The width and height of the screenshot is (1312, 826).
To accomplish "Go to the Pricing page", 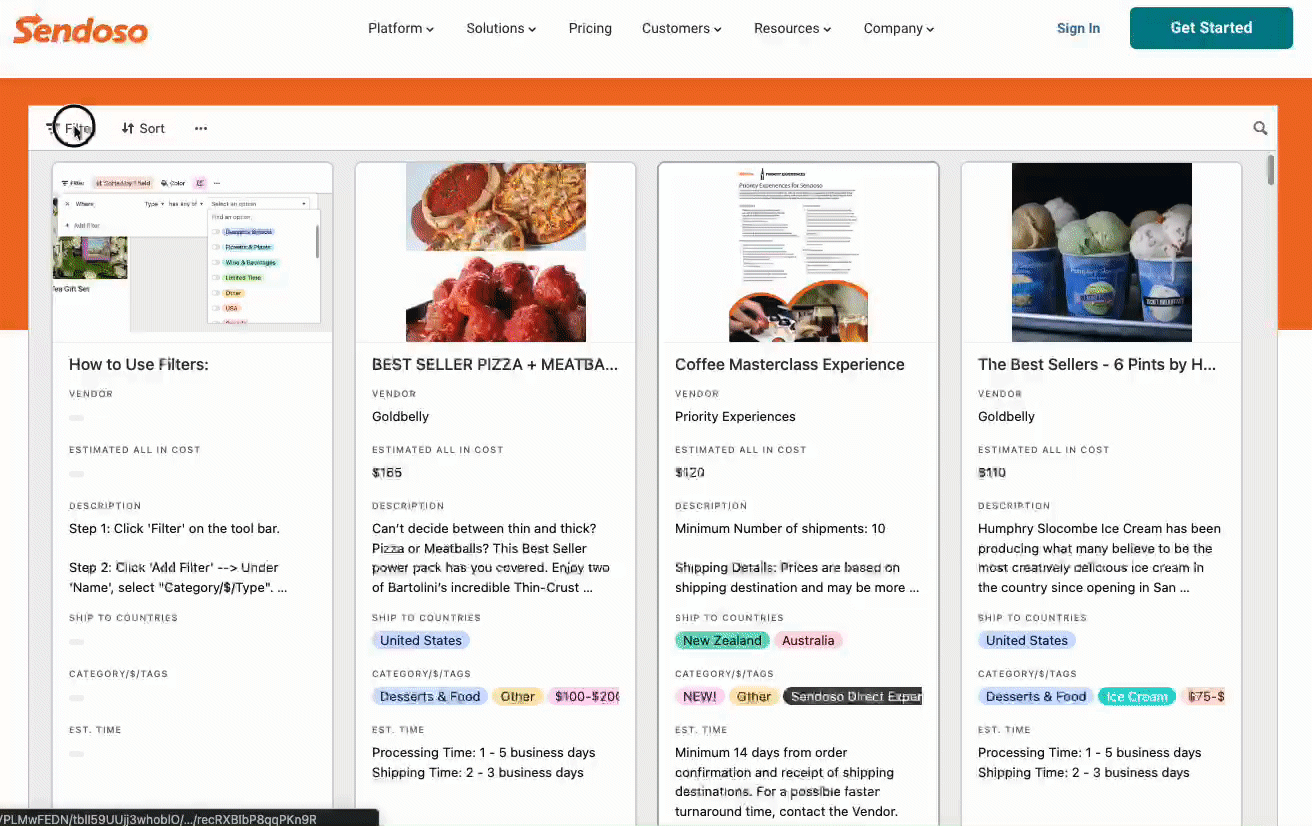I will tap(590, 29).
